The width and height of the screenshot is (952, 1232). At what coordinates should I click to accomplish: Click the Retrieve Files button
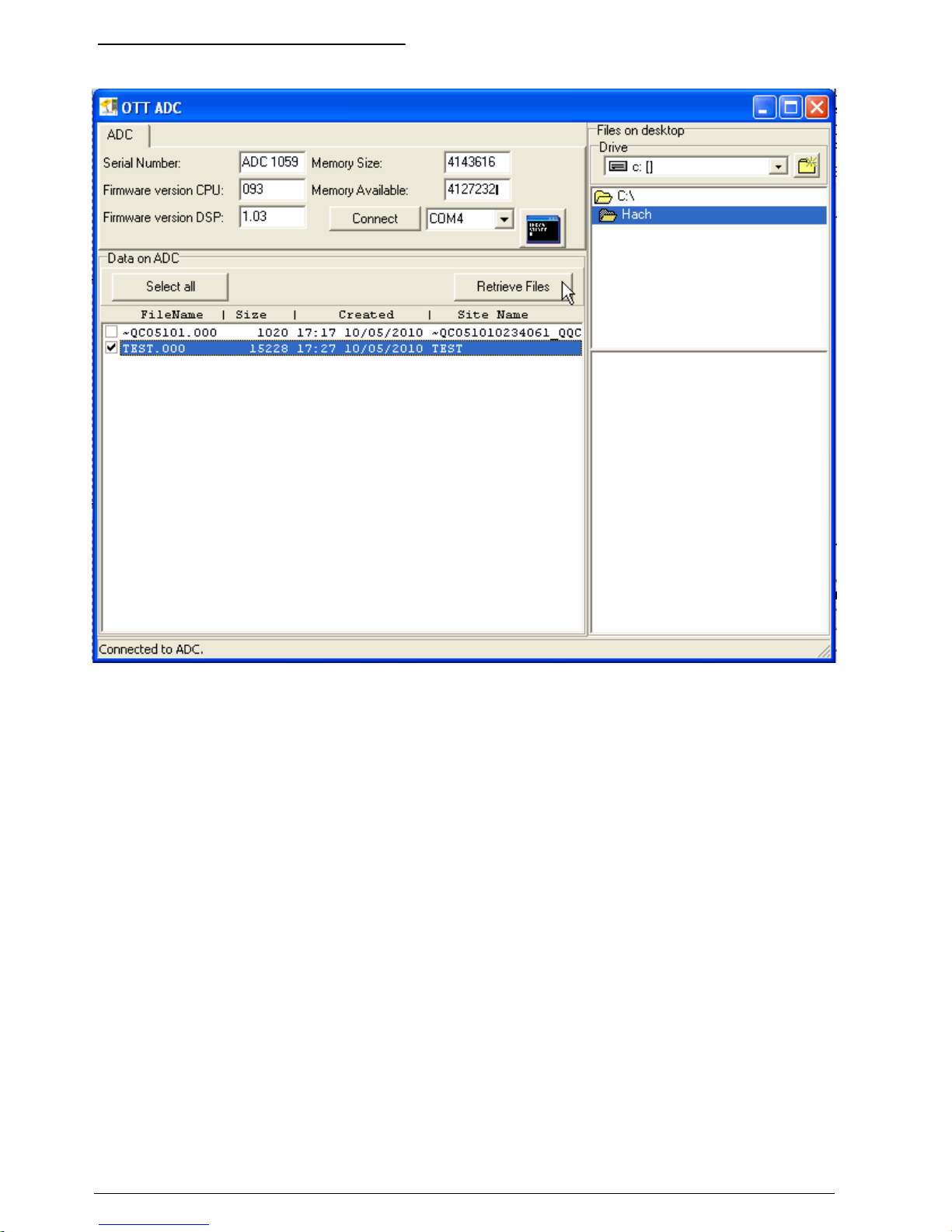click(x=513, y=286)
